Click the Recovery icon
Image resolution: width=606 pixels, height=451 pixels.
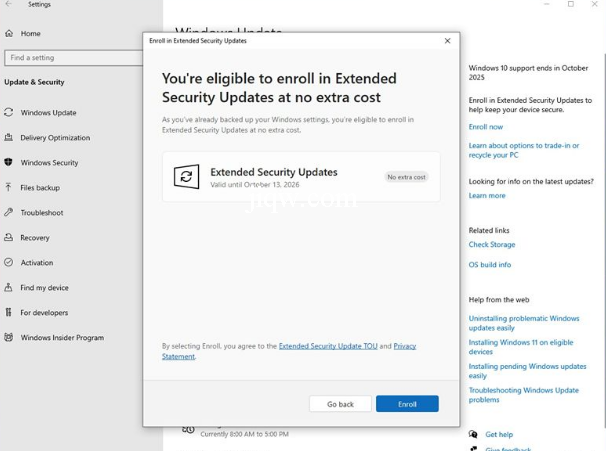pos(9,237)
